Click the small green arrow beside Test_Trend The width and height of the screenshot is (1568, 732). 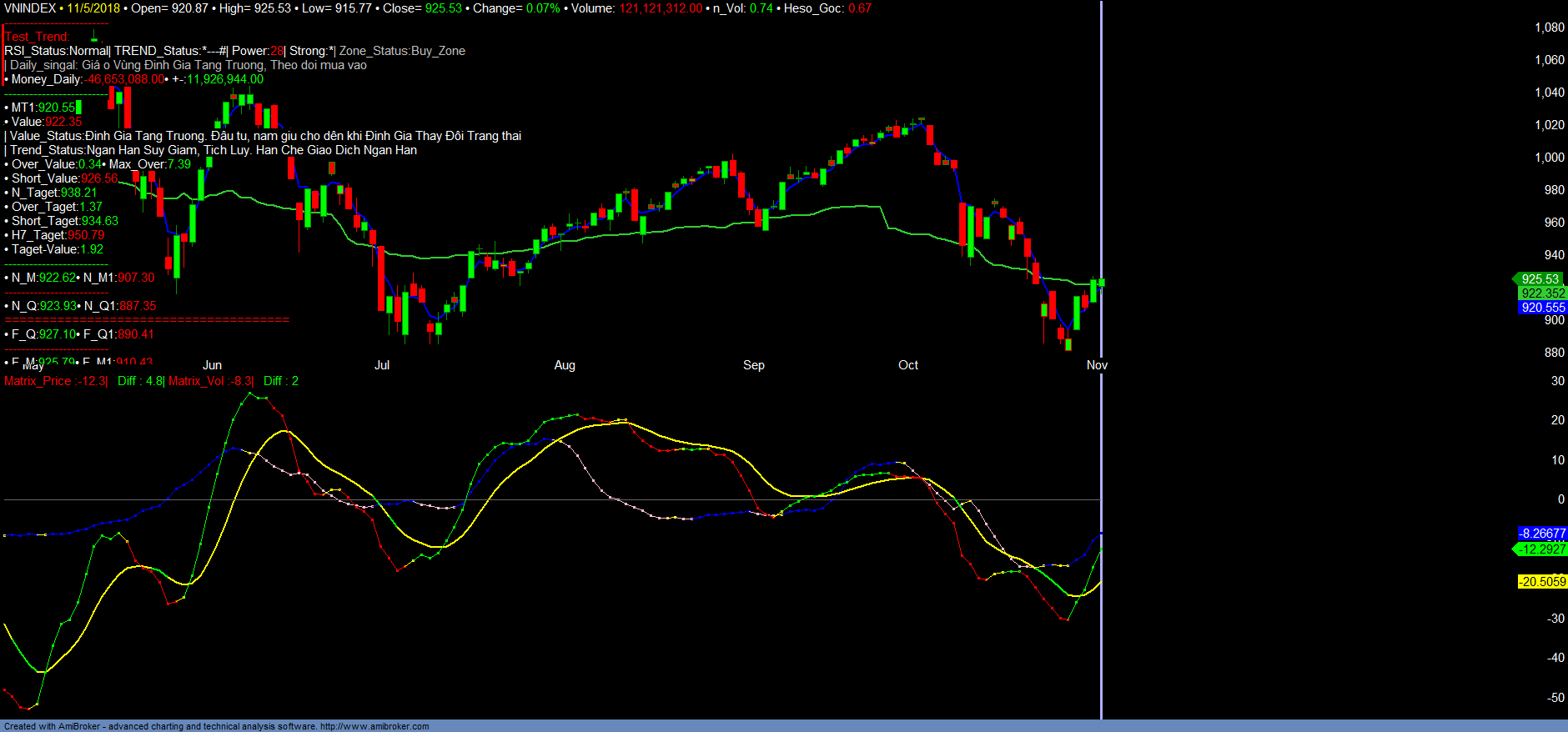point(94,37)
